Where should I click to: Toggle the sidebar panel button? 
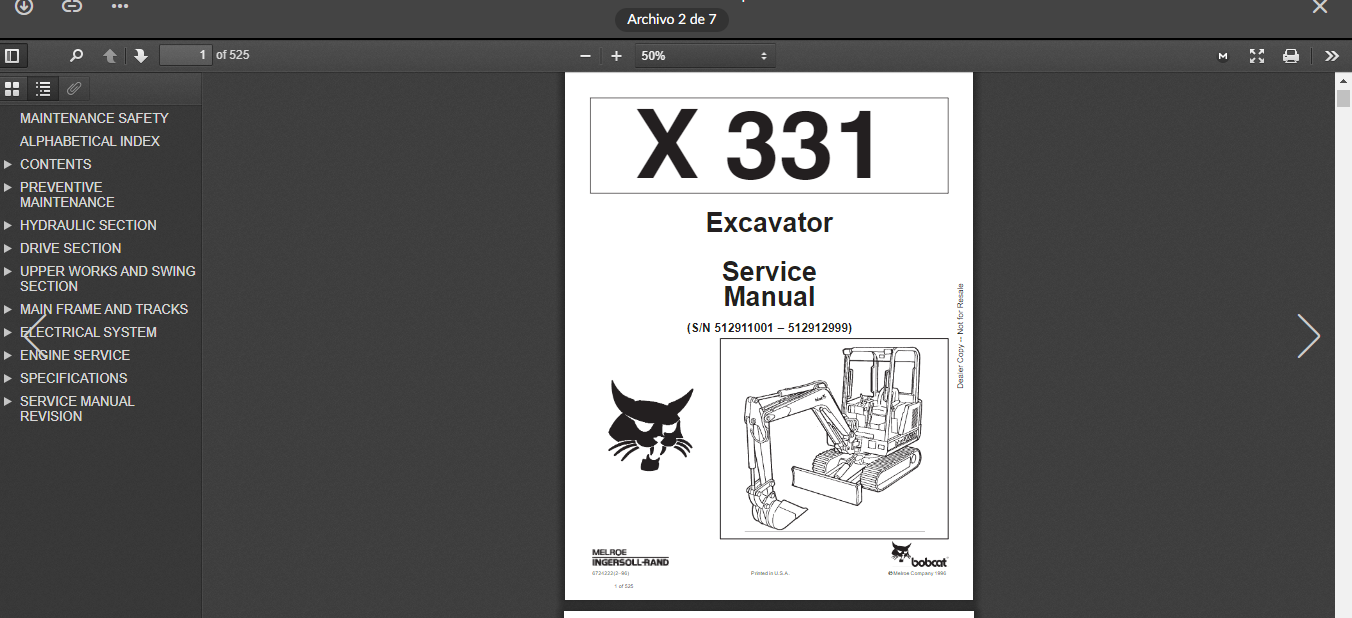(x=12, y=56)
